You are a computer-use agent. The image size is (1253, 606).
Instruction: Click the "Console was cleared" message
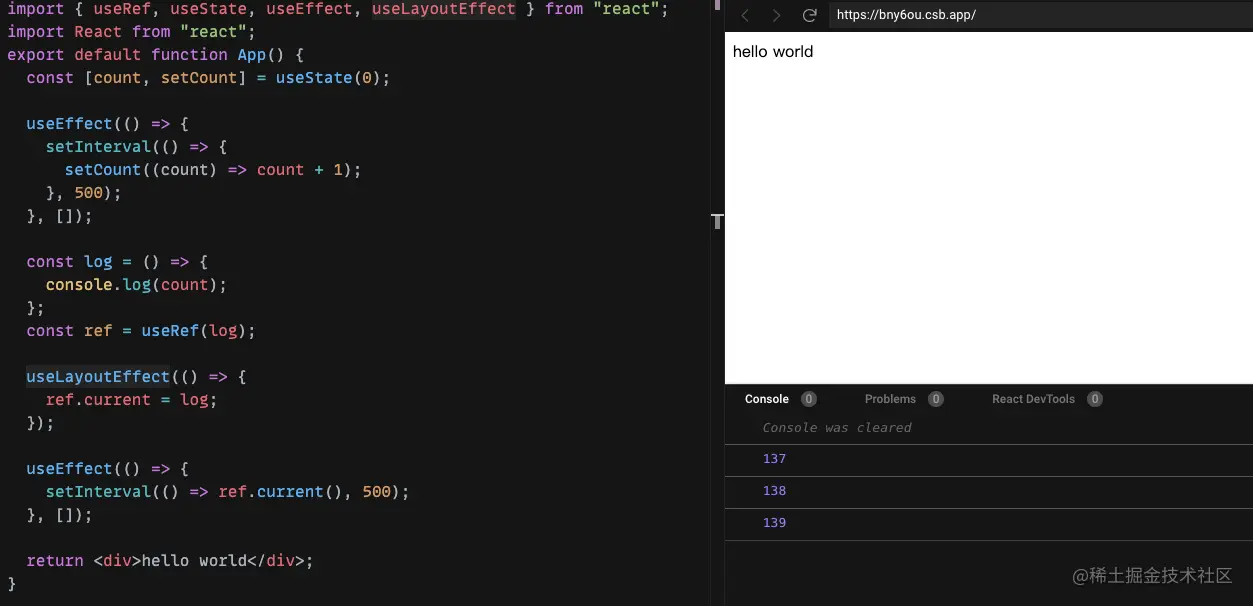[837, 427]
